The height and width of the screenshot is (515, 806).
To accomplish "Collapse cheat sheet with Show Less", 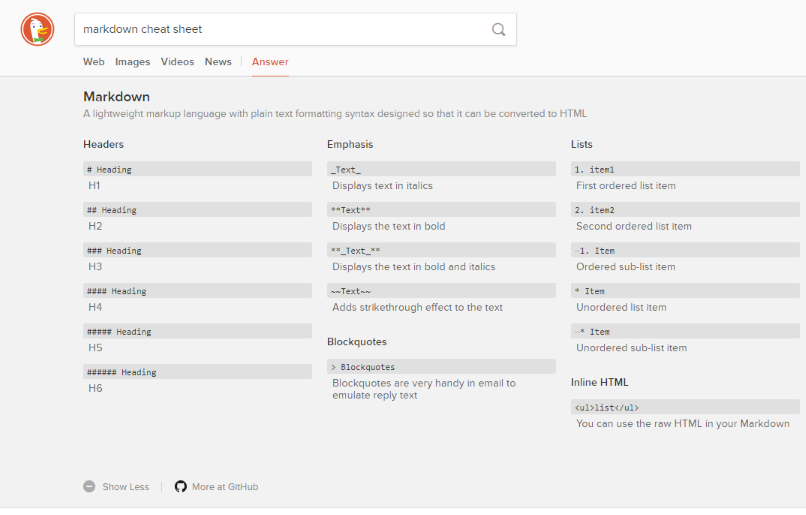I will coord(125,487).
